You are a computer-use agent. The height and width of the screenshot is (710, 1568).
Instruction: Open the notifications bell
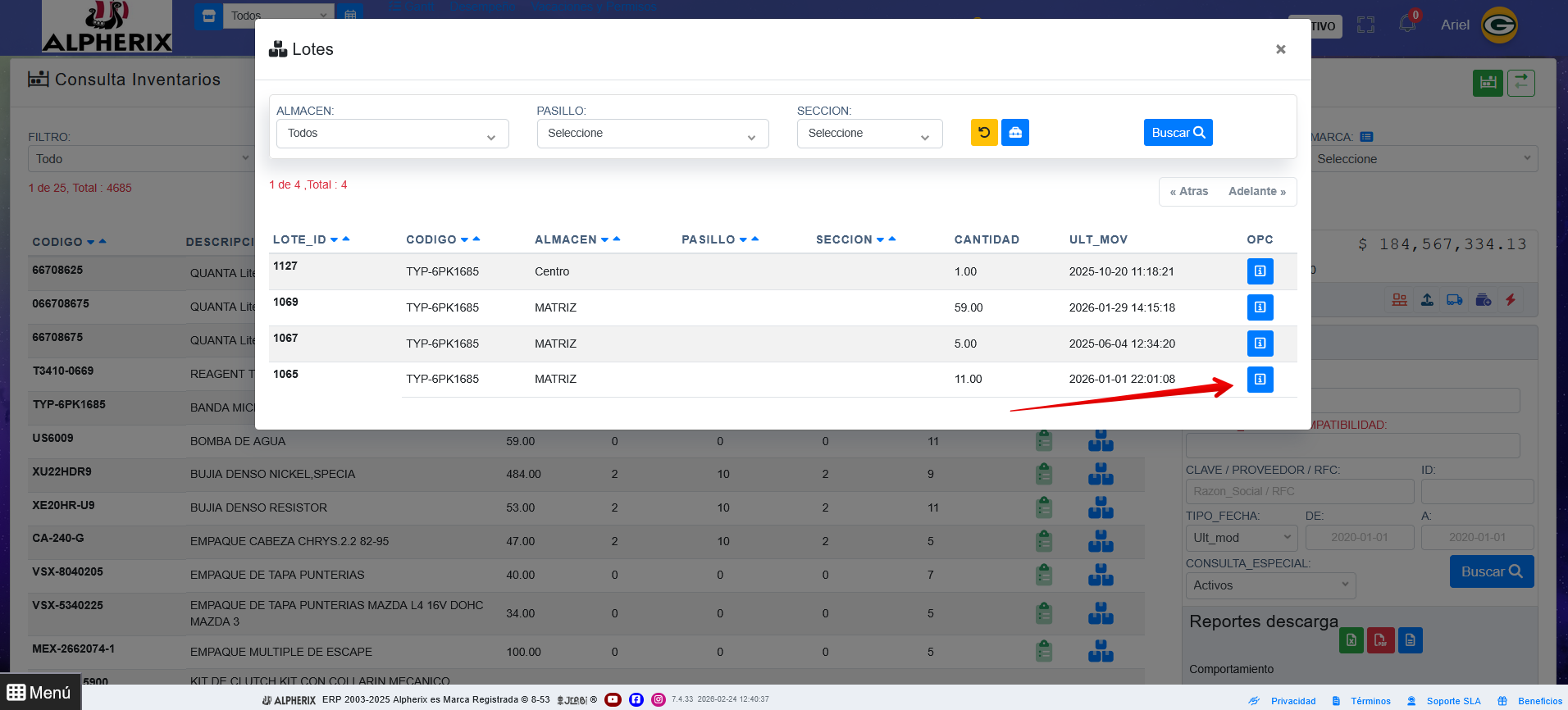coord(1407,25)
